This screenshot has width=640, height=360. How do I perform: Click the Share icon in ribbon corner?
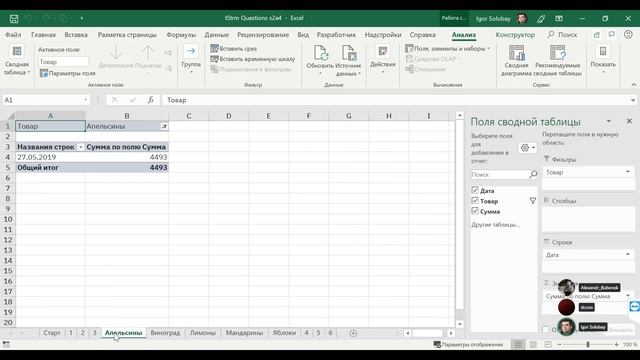pos(597,35)
